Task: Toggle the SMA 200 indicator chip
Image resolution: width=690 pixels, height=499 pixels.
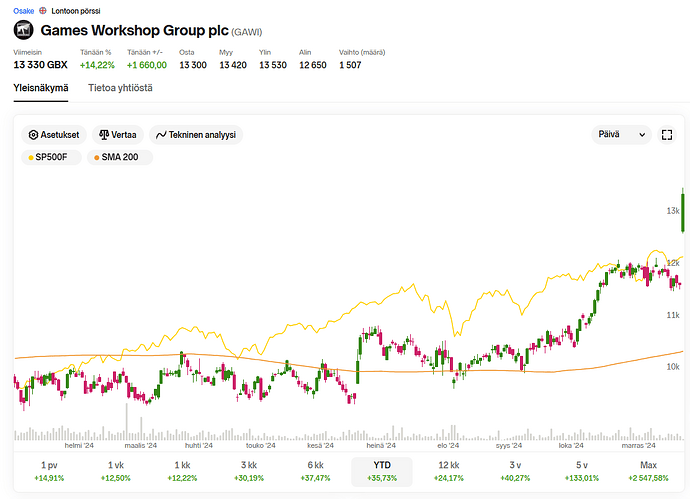Action: 120,157
